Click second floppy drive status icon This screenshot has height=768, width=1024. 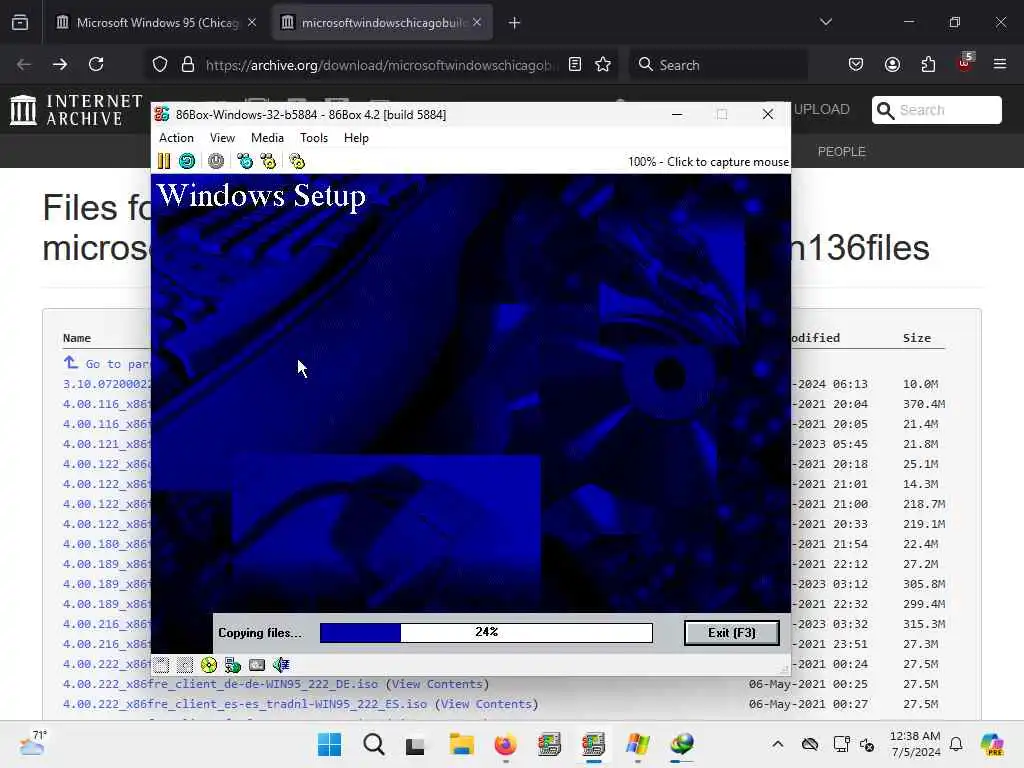[185, 665]
